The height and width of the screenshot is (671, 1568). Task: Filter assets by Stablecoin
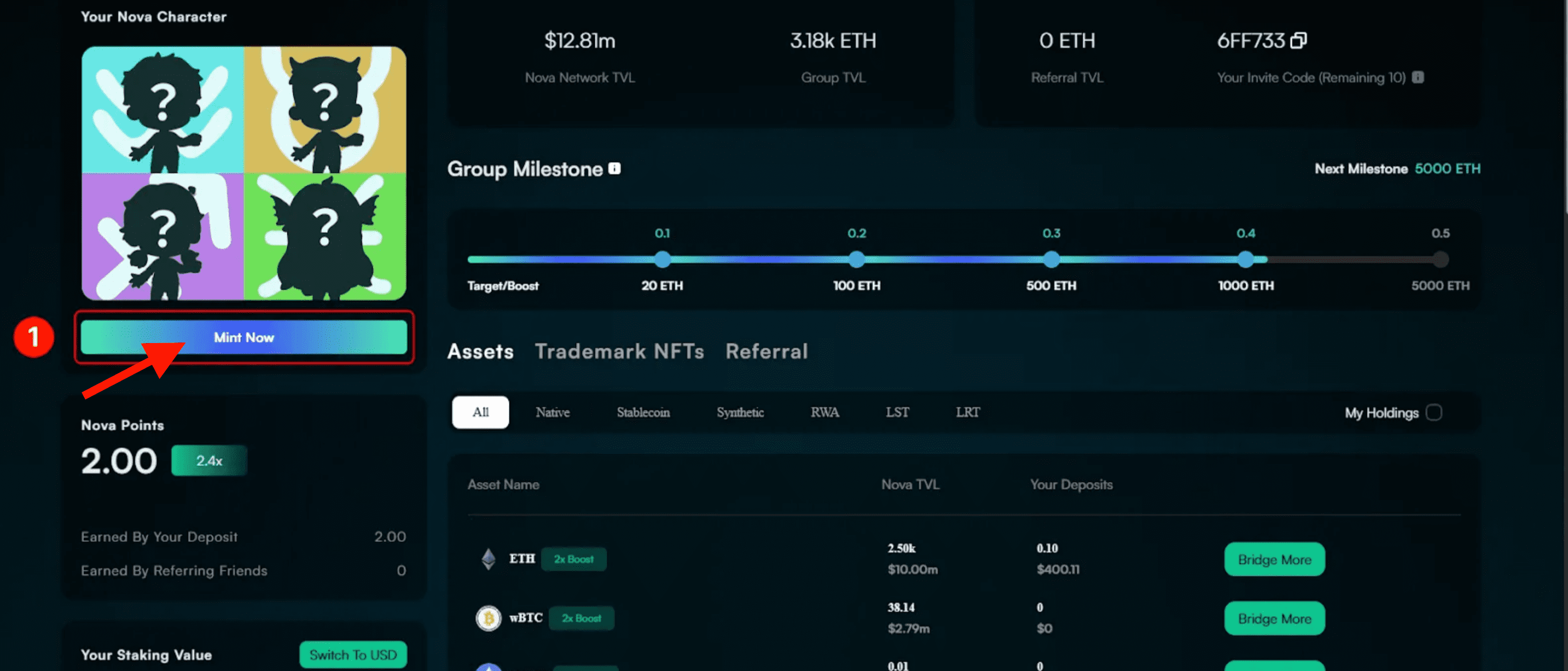[x=643, y=412]
